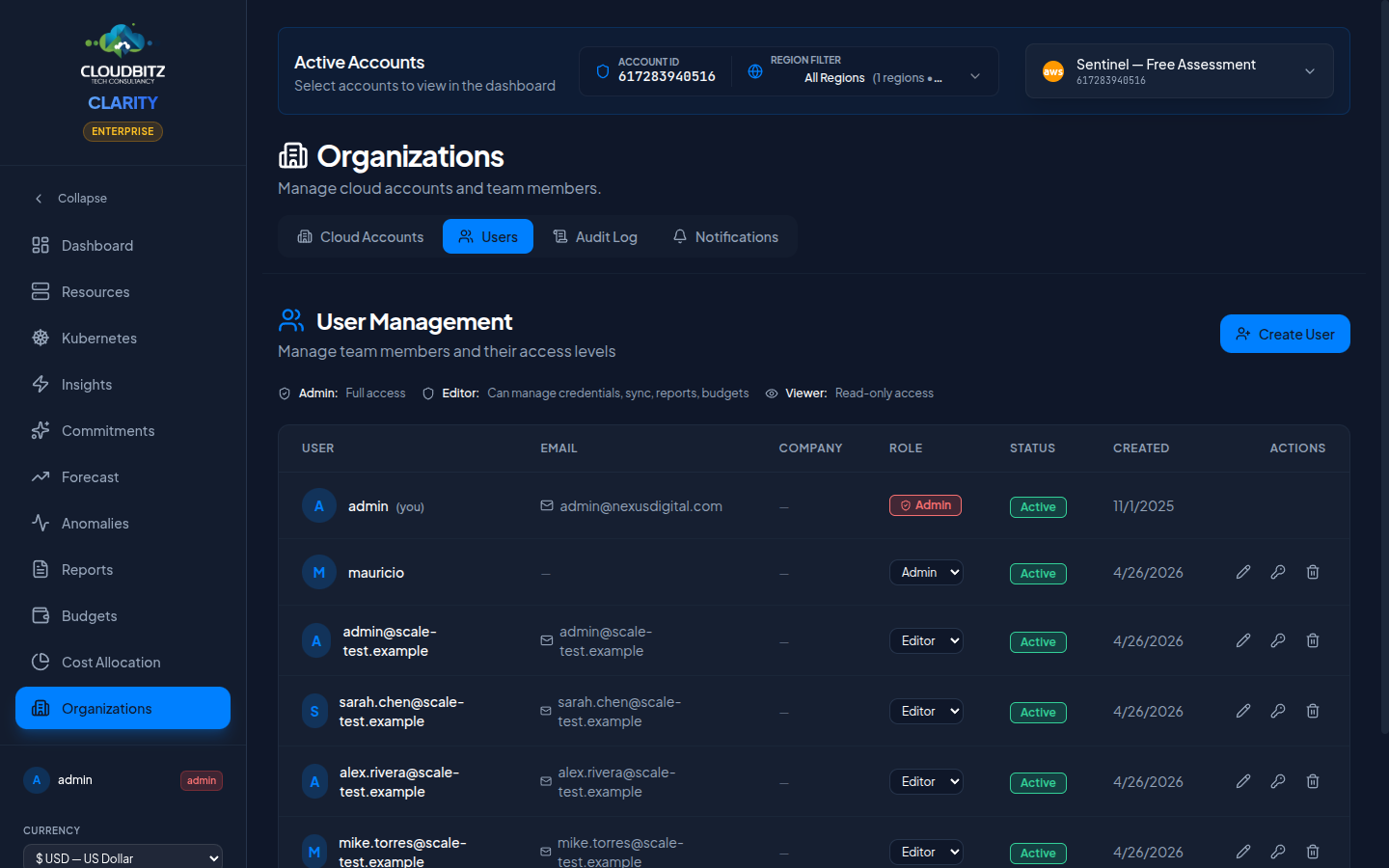Edit the mauricio user with pencil icon

[x=1243, y=572]
